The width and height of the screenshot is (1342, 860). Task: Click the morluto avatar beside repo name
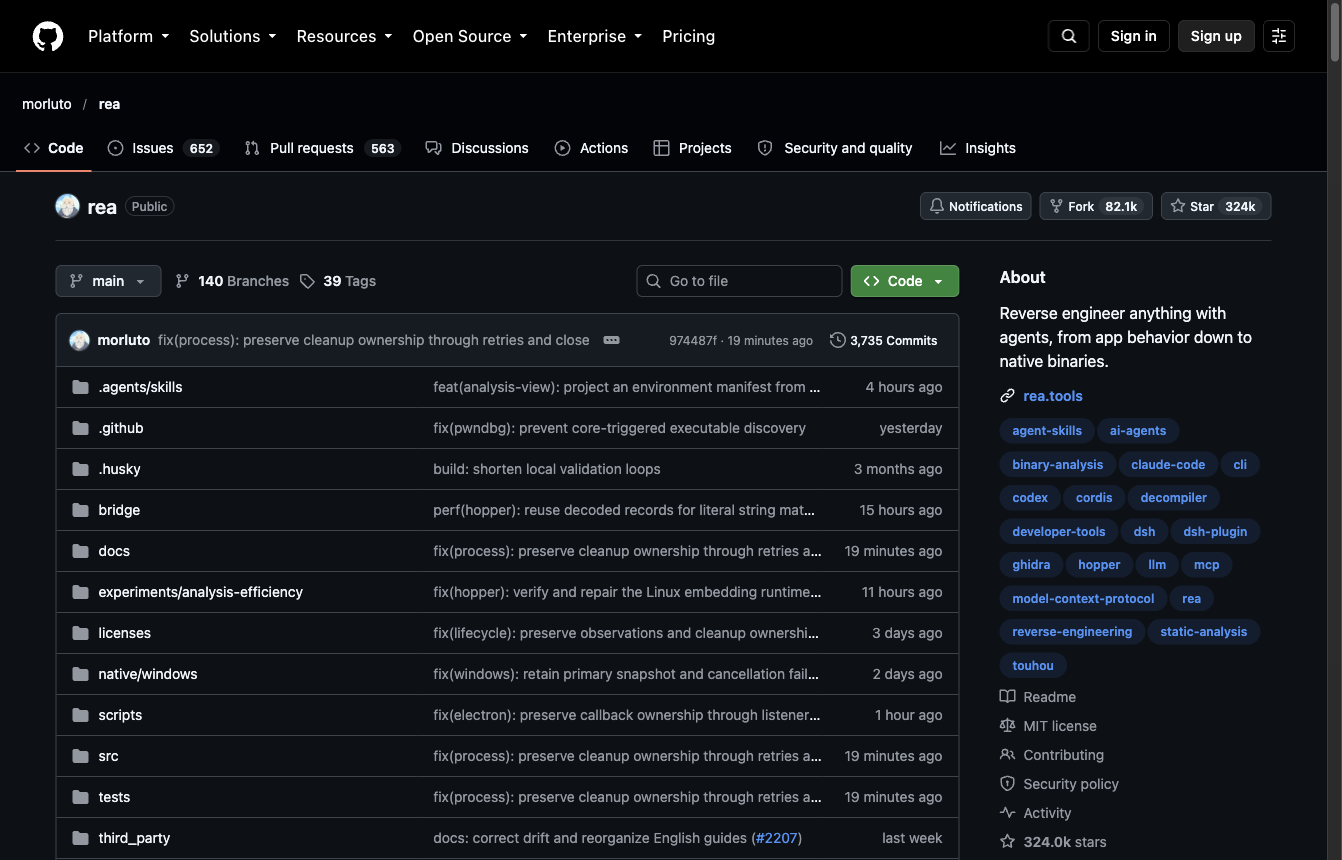coord(67,207)
